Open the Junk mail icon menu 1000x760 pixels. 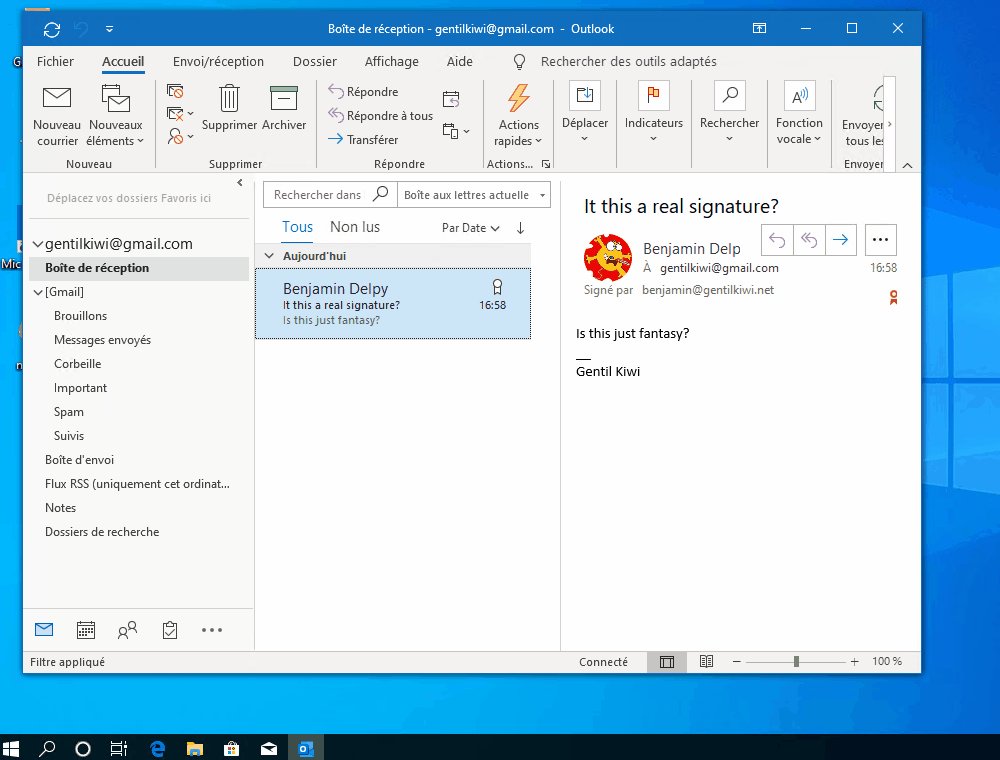coord(179,136)
